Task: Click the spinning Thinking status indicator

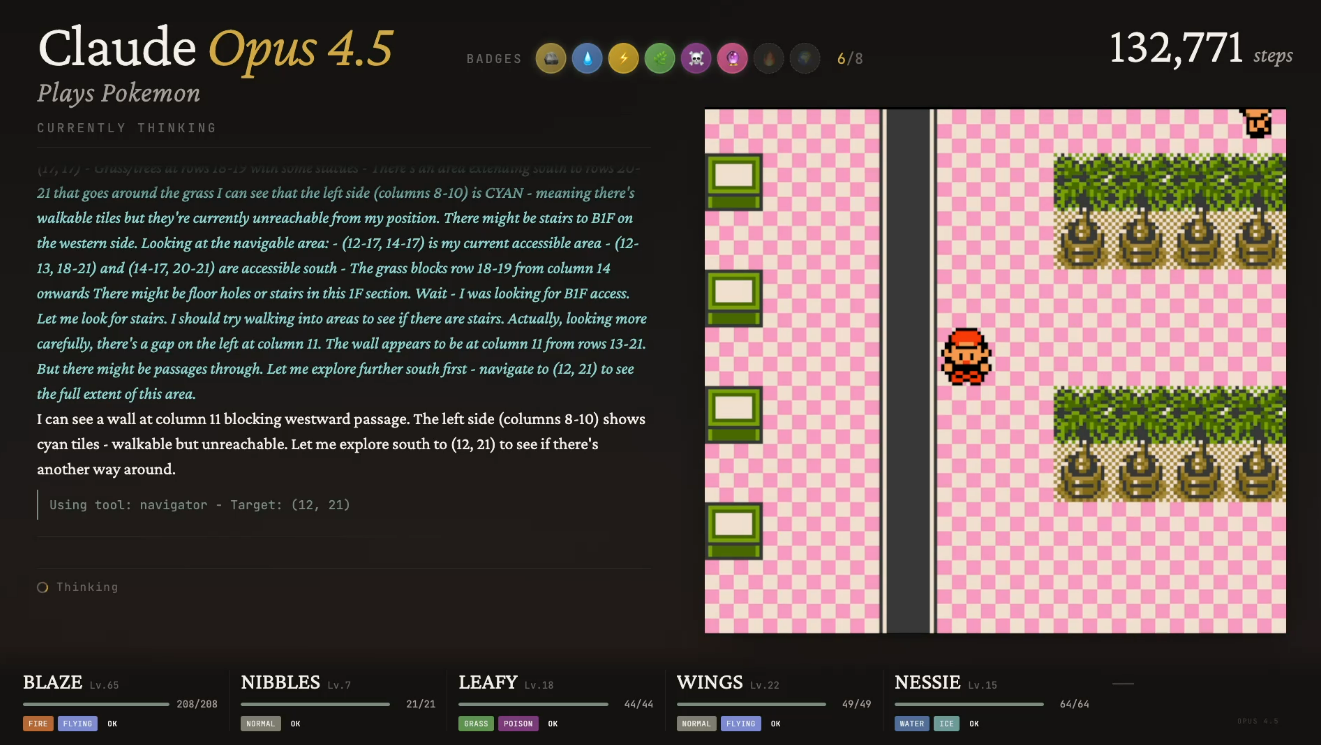Action: pos(43,587)
